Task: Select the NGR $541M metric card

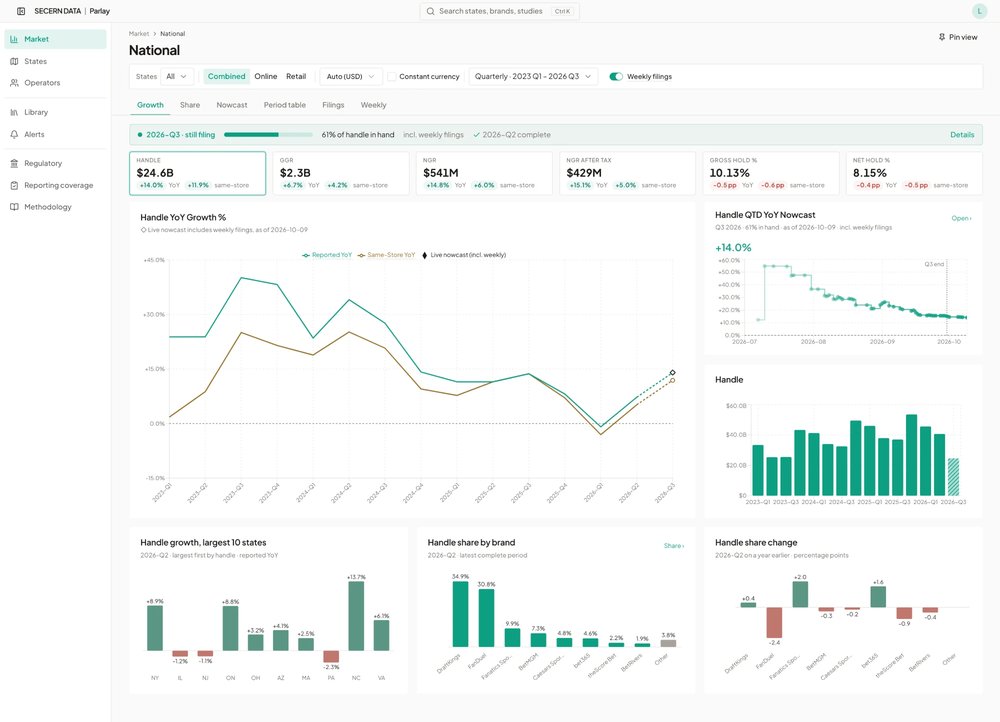Action: [x=484, y=173]
